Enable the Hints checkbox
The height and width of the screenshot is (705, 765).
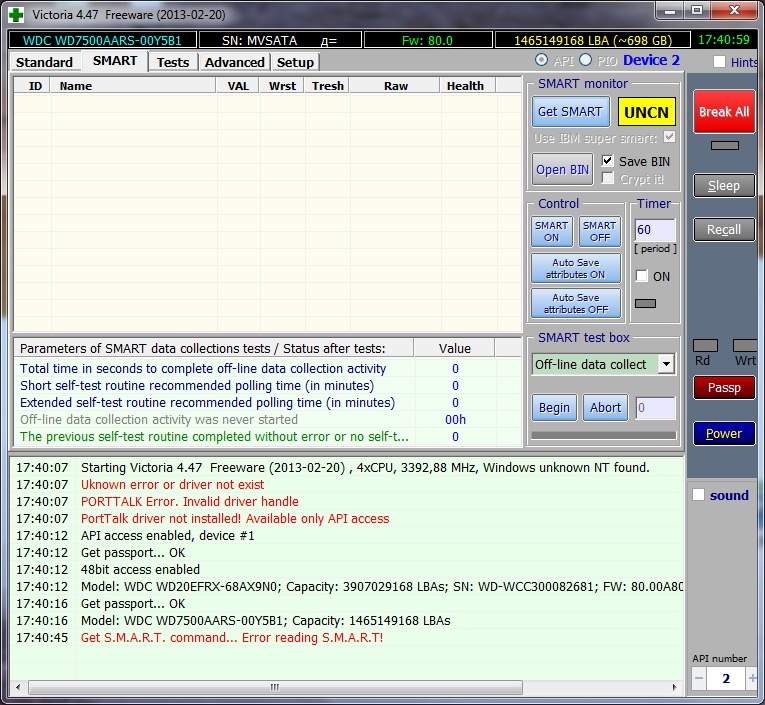pos(720,62)
